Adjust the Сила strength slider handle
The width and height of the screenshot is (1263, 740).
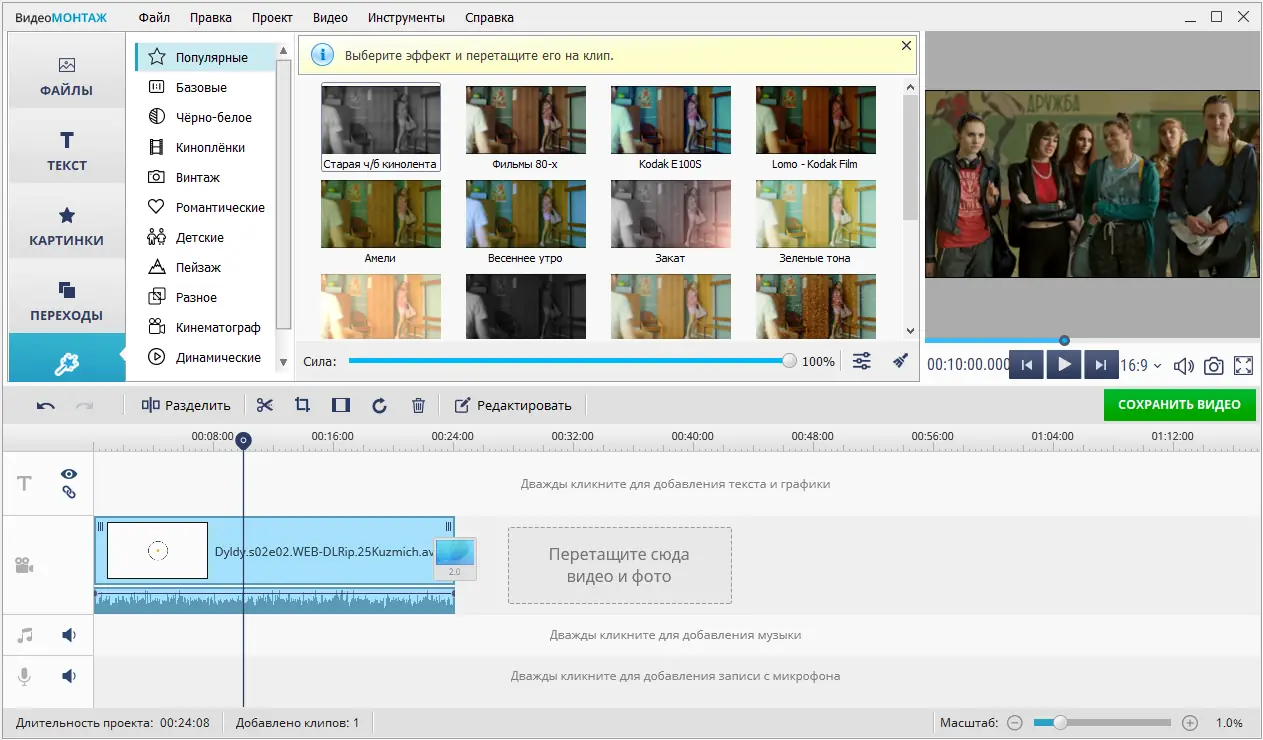[x=789, y=361]
